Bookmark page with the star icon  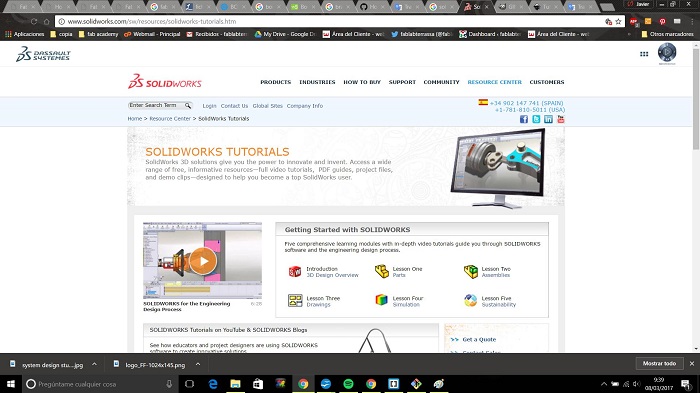tap(618, 21)
